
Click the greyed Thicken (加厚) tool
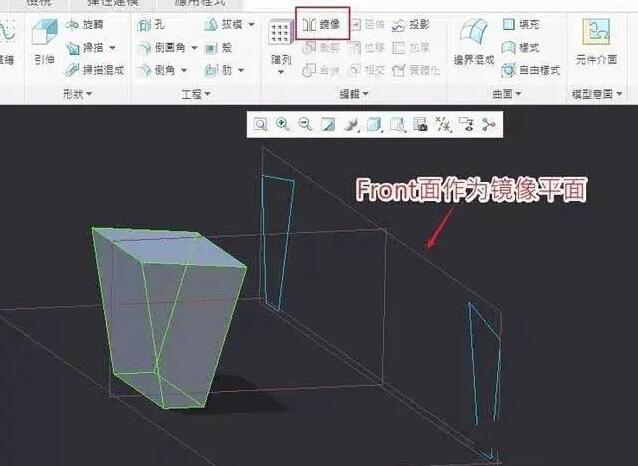tap(411, 48)
